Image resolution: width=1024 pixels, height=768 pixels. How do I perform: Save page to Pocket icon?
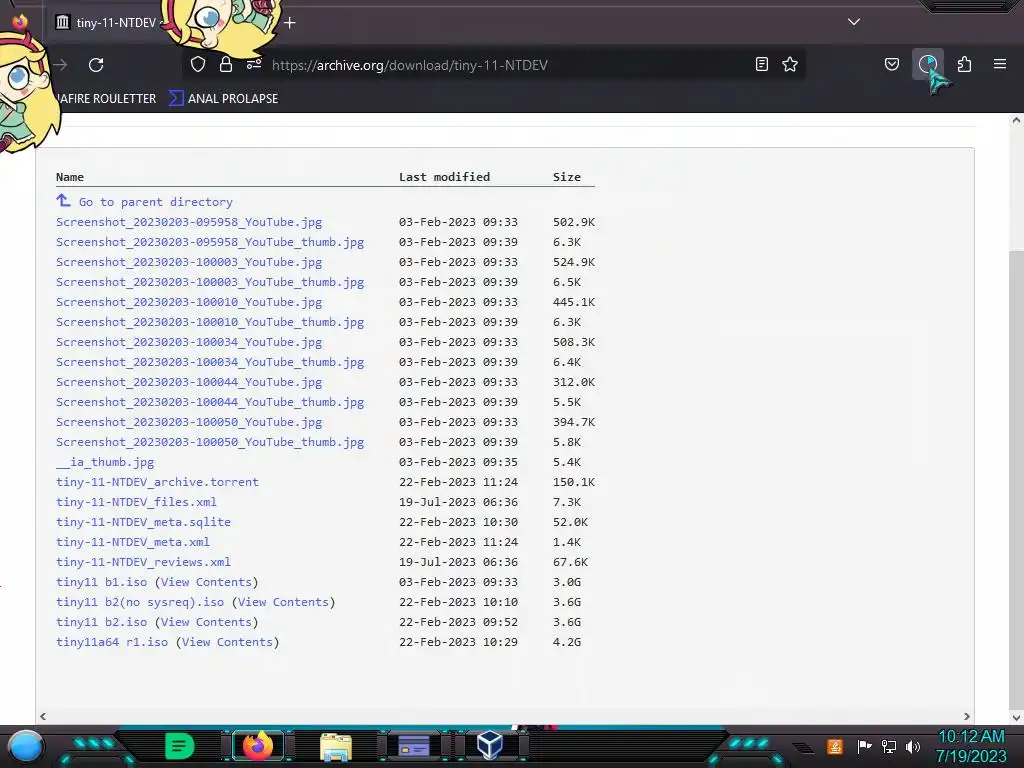[x=891, y=64]
